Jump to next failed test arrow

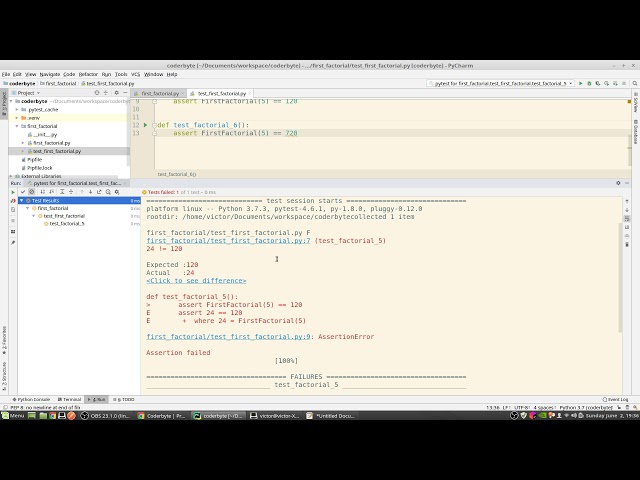pos(90,192)
